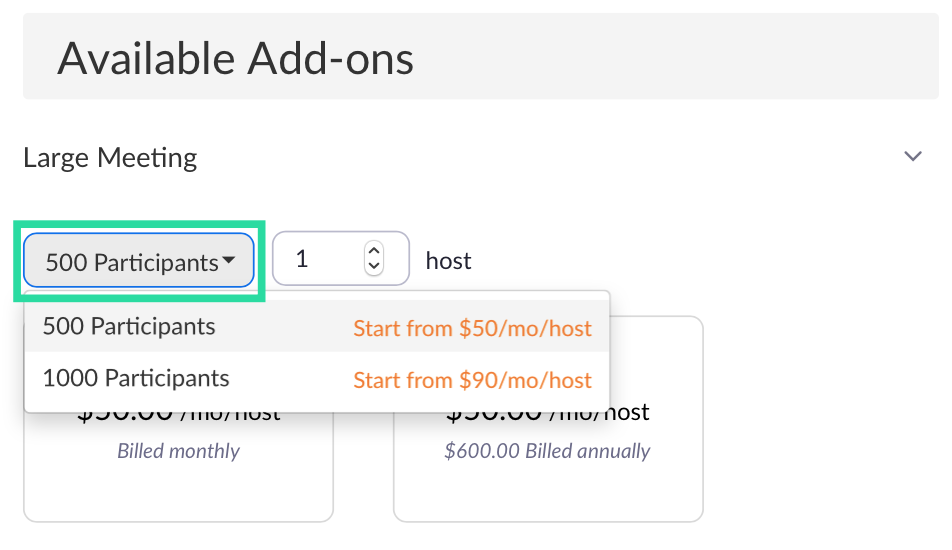Choose the 1000 Participants option
The width and height of the screenshot is (952, 550).
(x=136, y=379)
